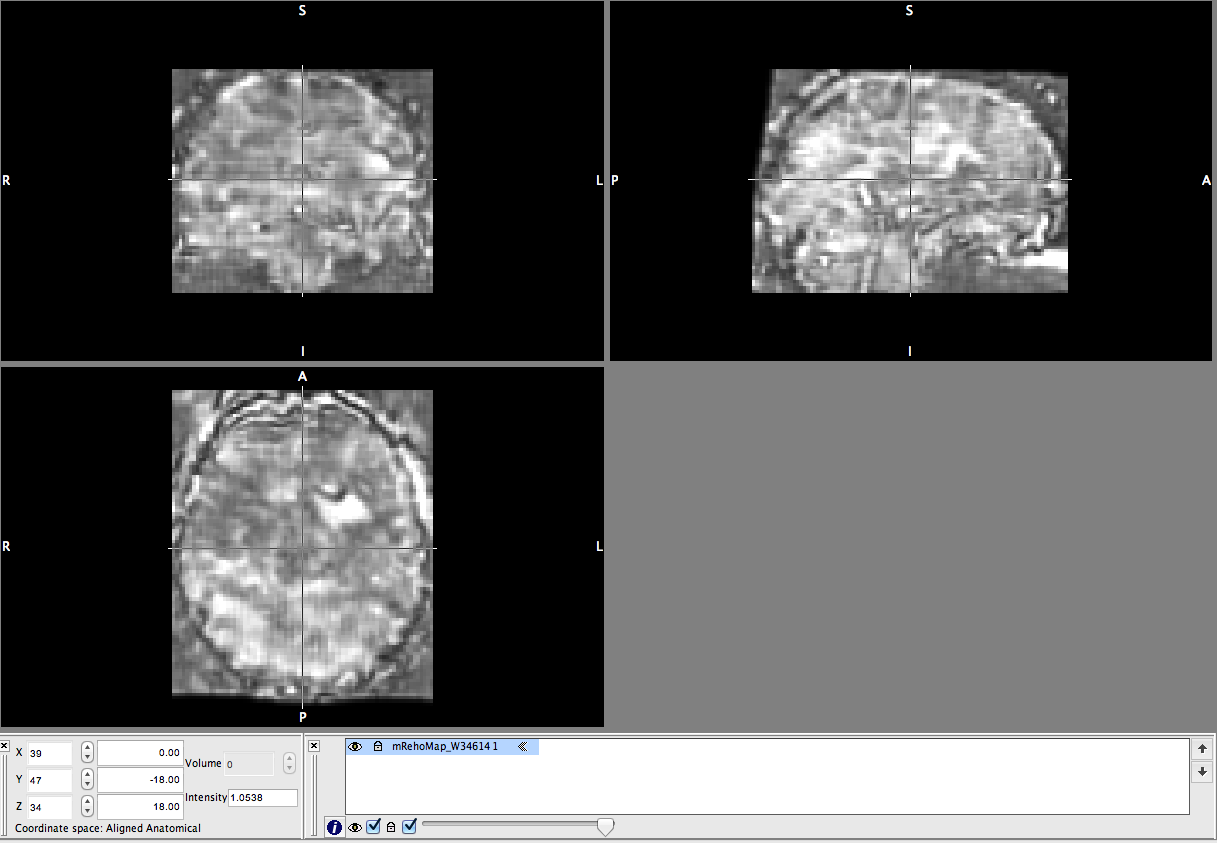
Task: Click the Volume stepper arrows
Action: (290, 763)
